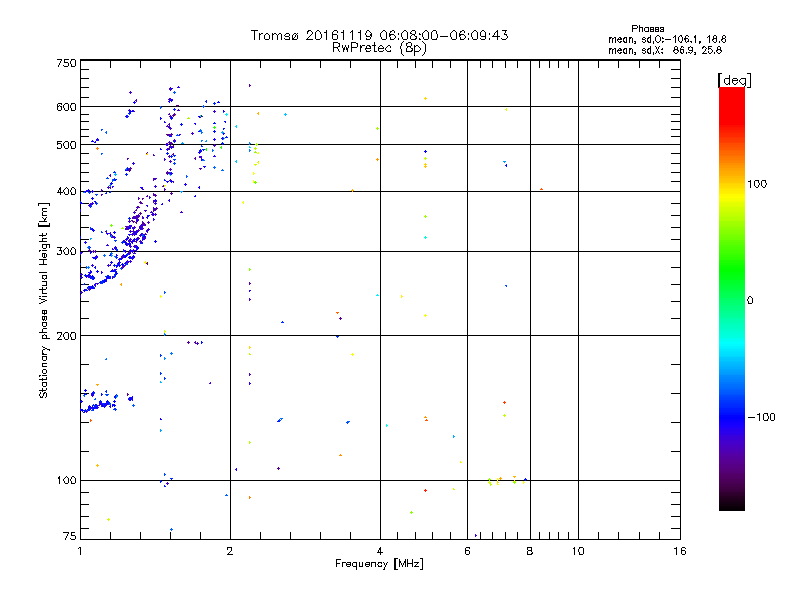Click the "Phases" heading text
800x600 pixels.
coord(647,29)
